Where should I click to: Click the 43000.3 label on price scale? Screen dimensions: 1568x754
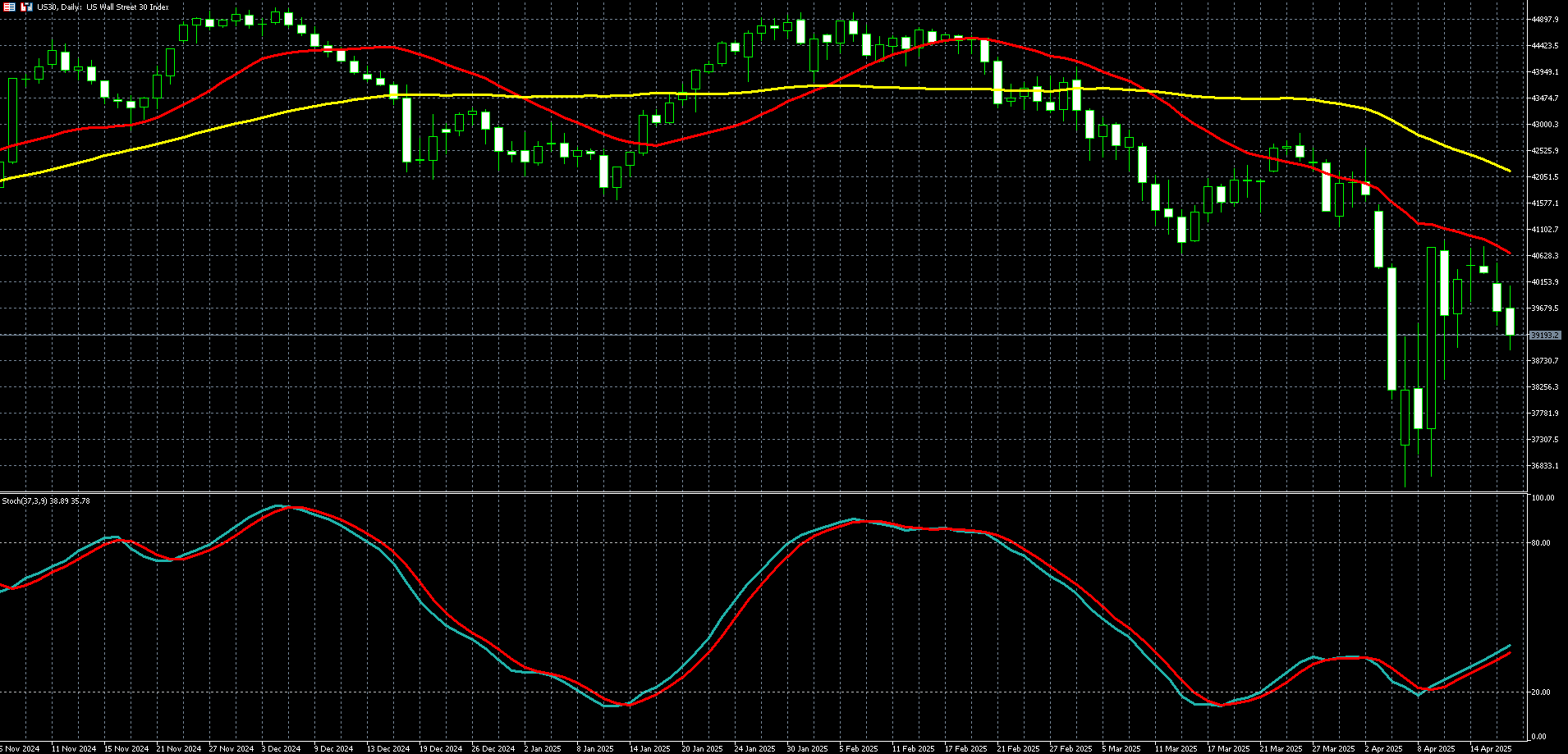[1544, 125]
